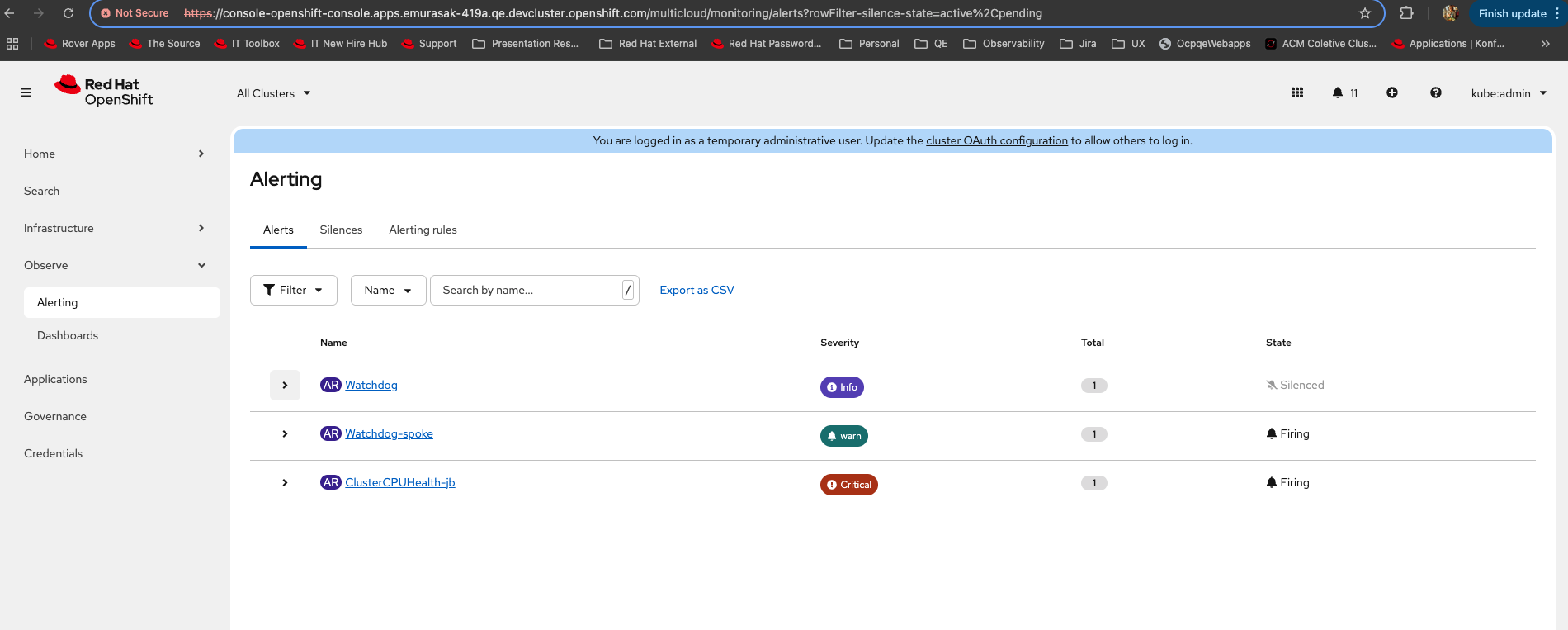Viewport: 1568px width, 630px height.
Task: Click the plus import icon in masthead
Action: coord(1392,93)
